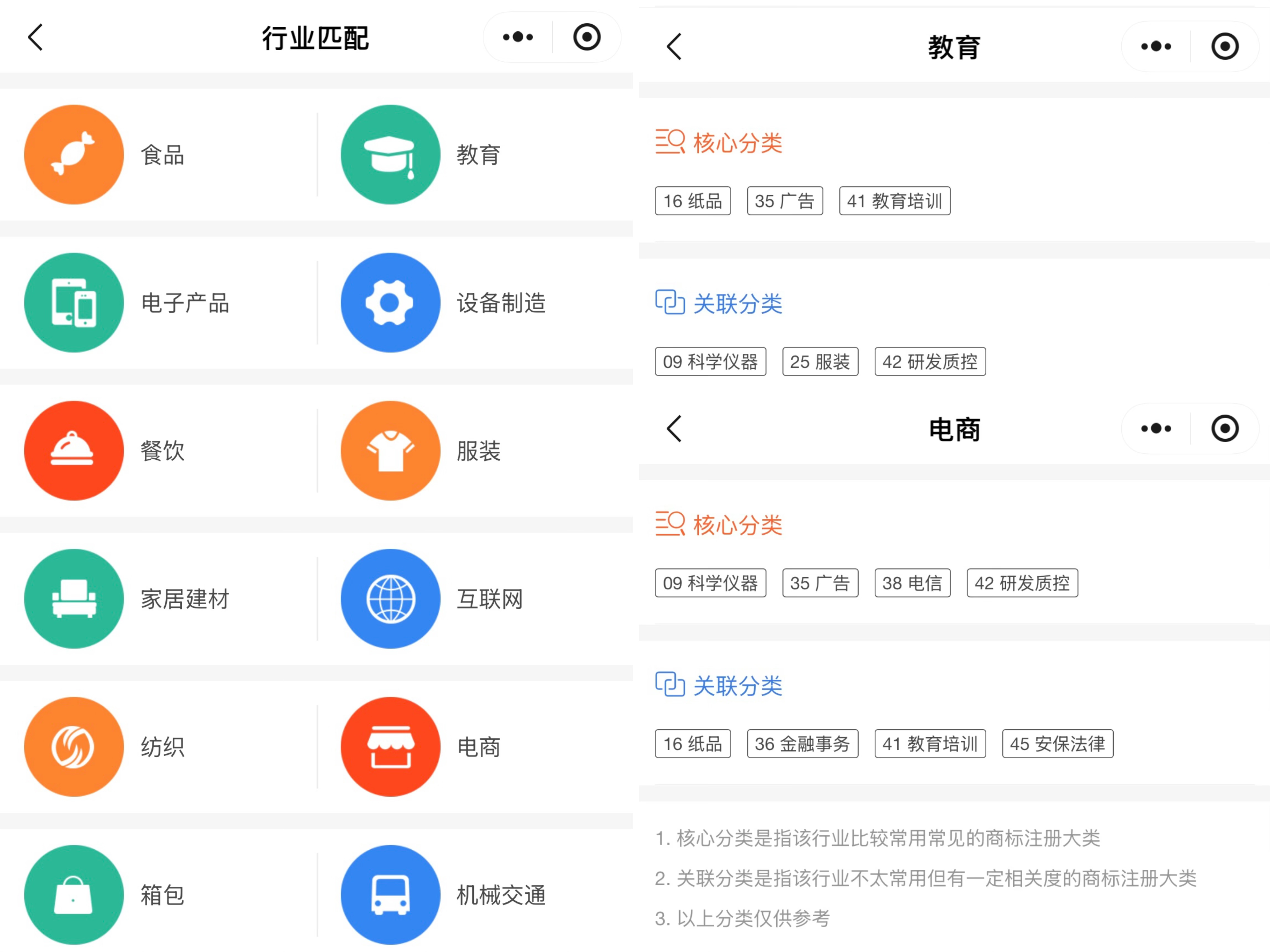Select the 服装 T-shirt icon

(390, 451)
